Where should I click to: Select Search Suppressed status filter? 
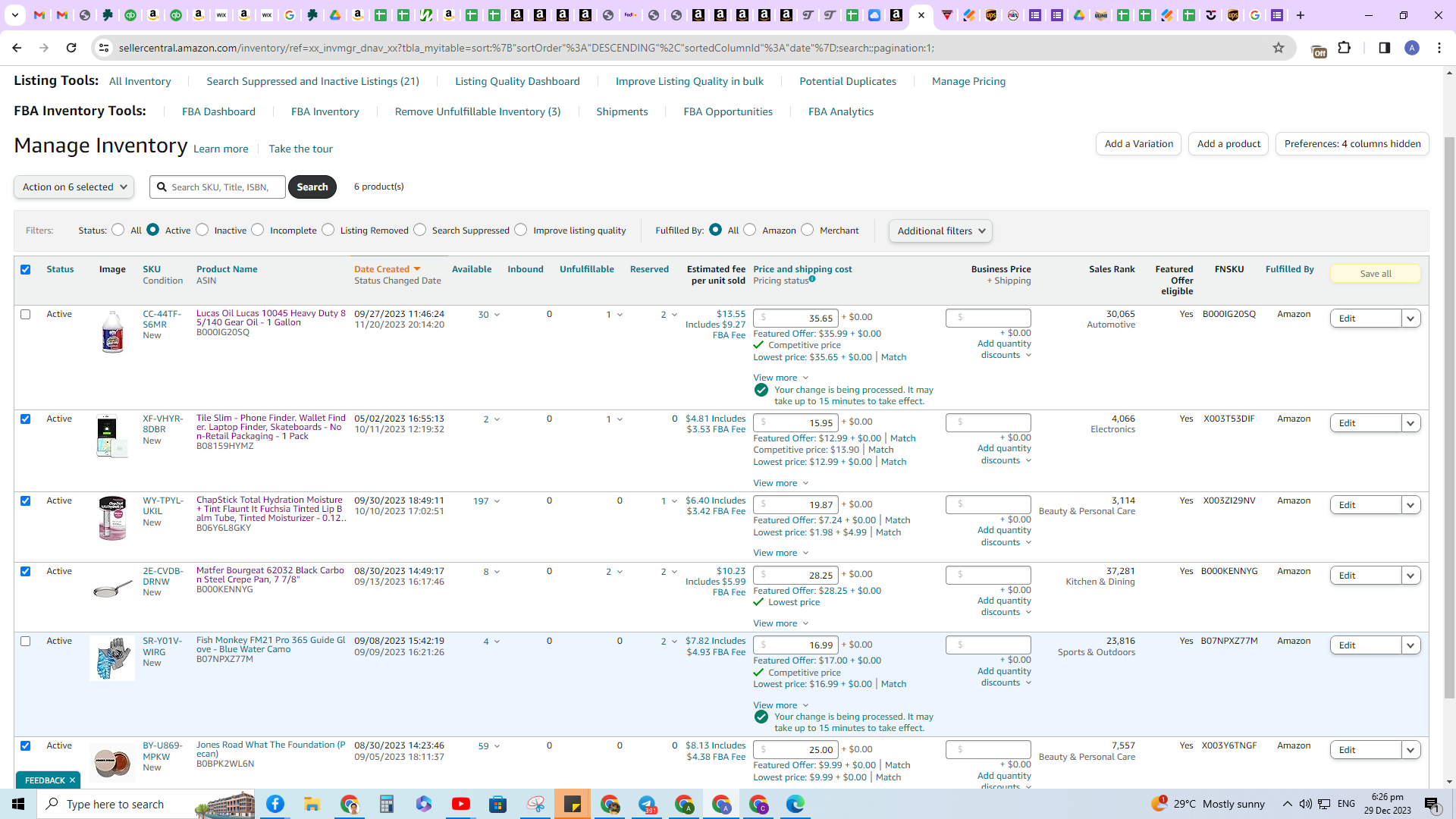(420, 230)
